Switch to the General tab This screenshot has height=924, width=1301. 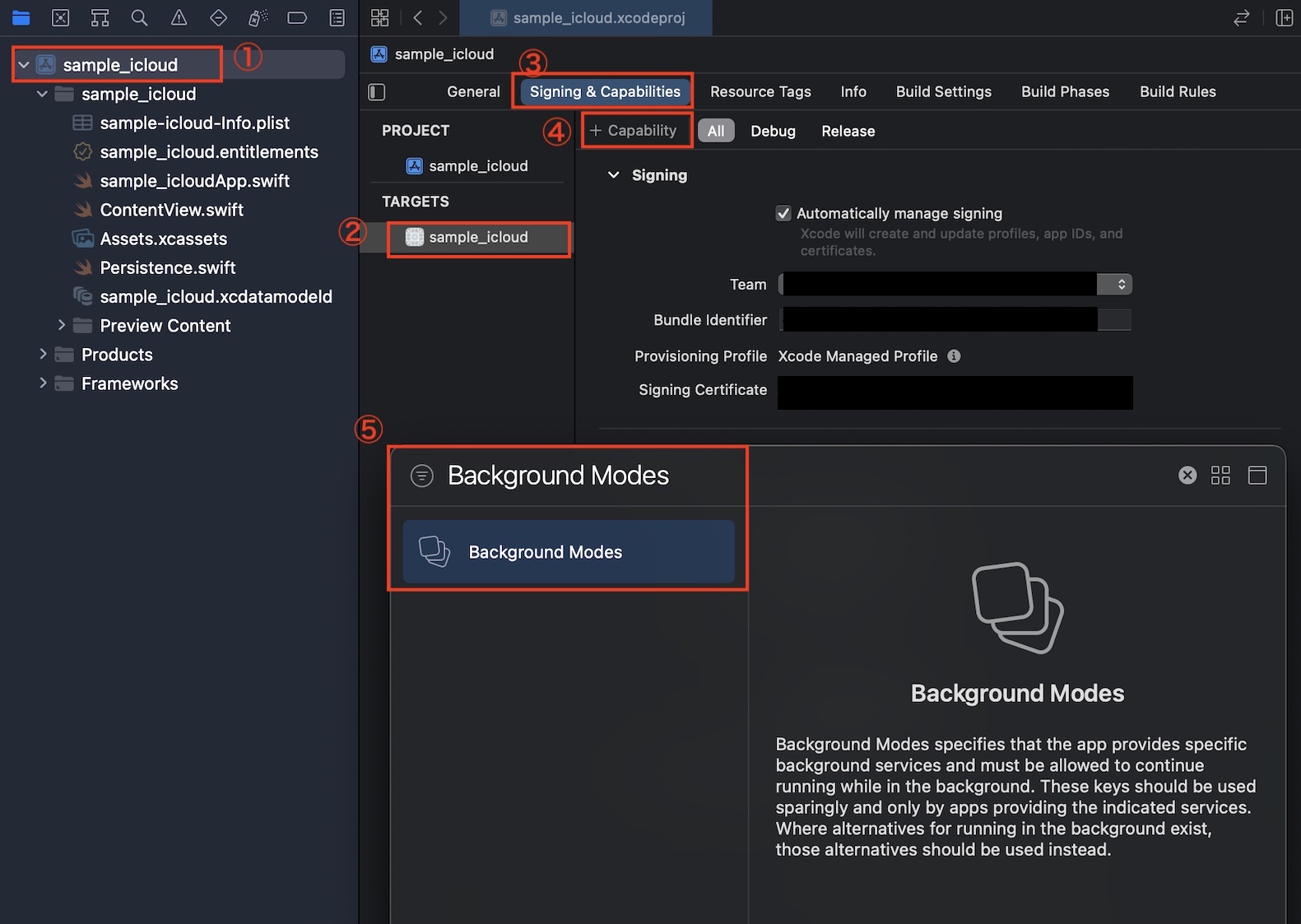click(x=473, y=91)
